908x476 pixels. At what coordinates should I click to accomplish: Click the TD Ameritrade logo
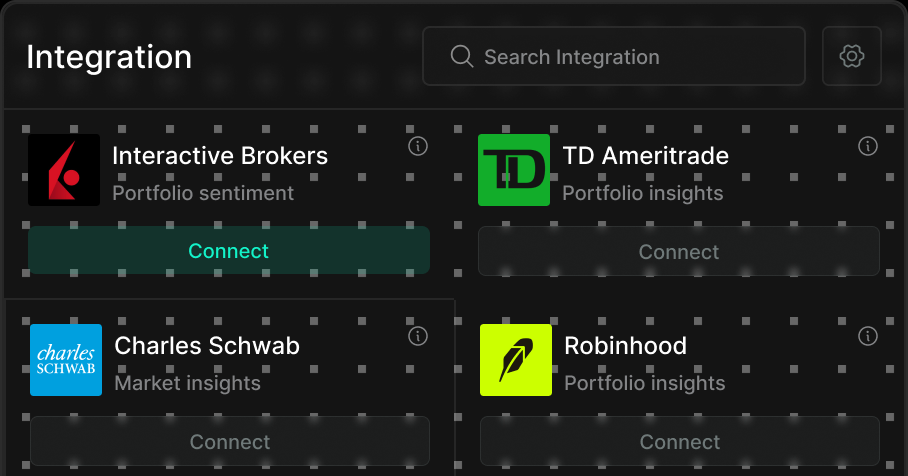[514, 170]
